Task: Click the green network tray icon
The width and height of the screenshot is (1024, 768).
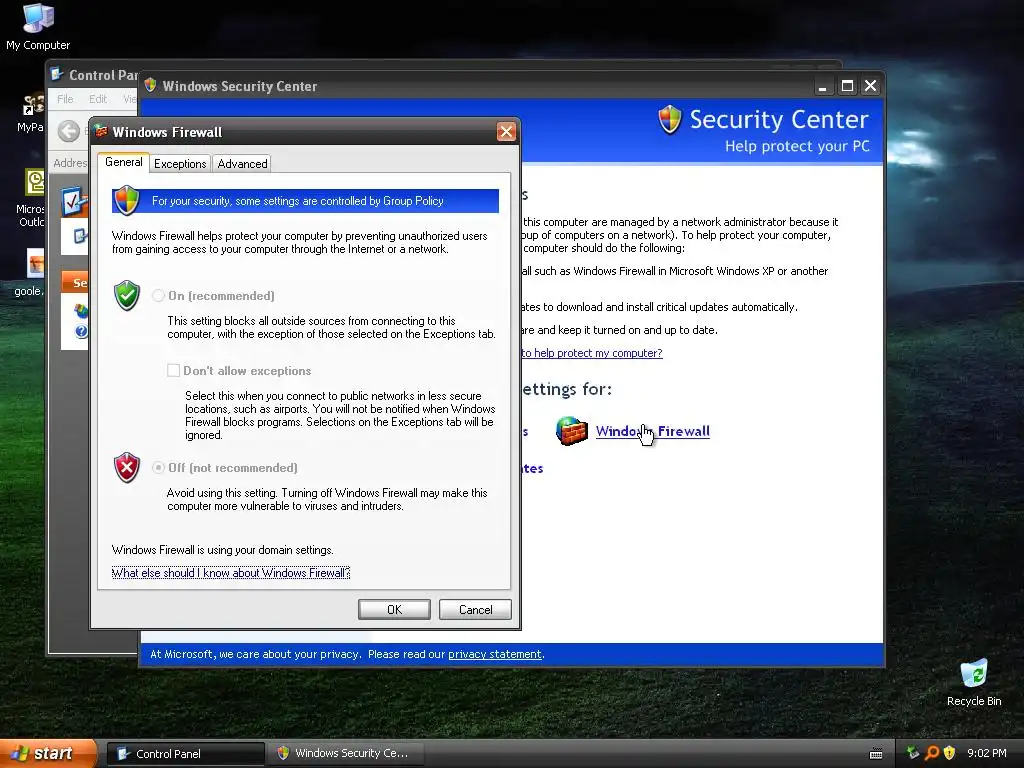Action: click(913, 753)
